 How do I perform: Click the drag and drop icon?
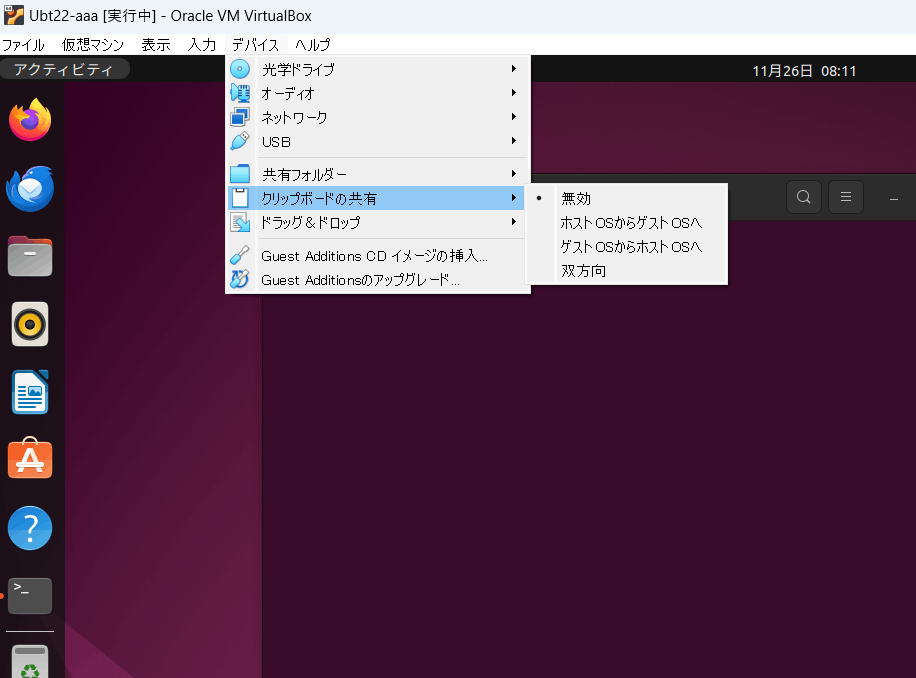(240, 222)
